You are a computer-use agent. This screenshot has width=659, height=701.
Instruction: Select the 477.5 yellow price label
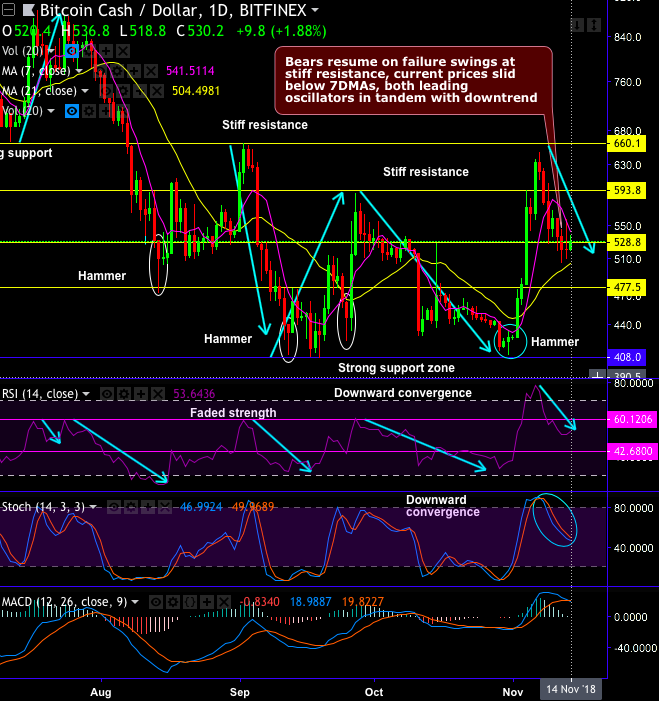[626, 287]
